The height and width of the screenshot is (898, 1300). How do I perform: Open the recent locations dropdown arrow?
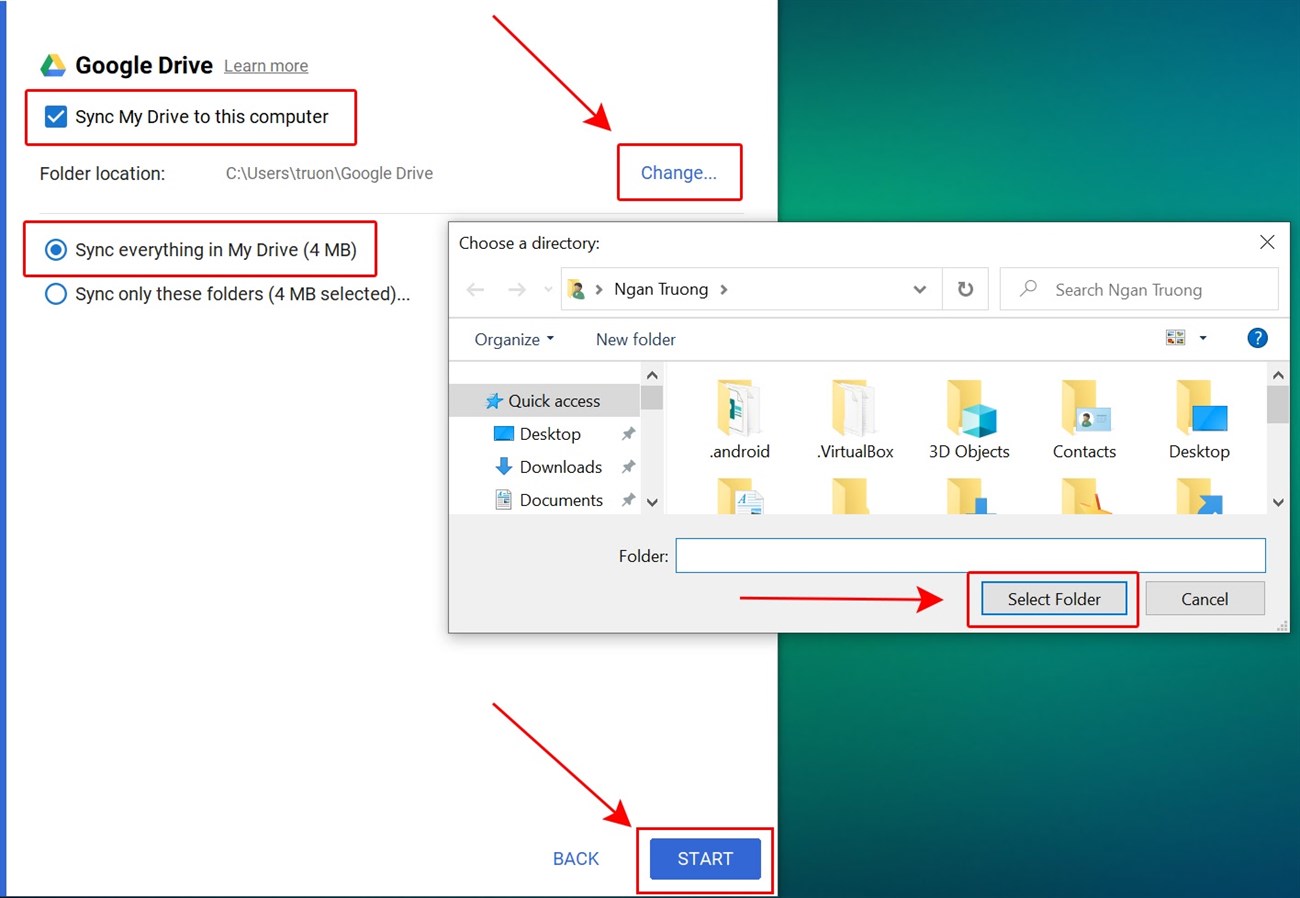coord(547,290)
